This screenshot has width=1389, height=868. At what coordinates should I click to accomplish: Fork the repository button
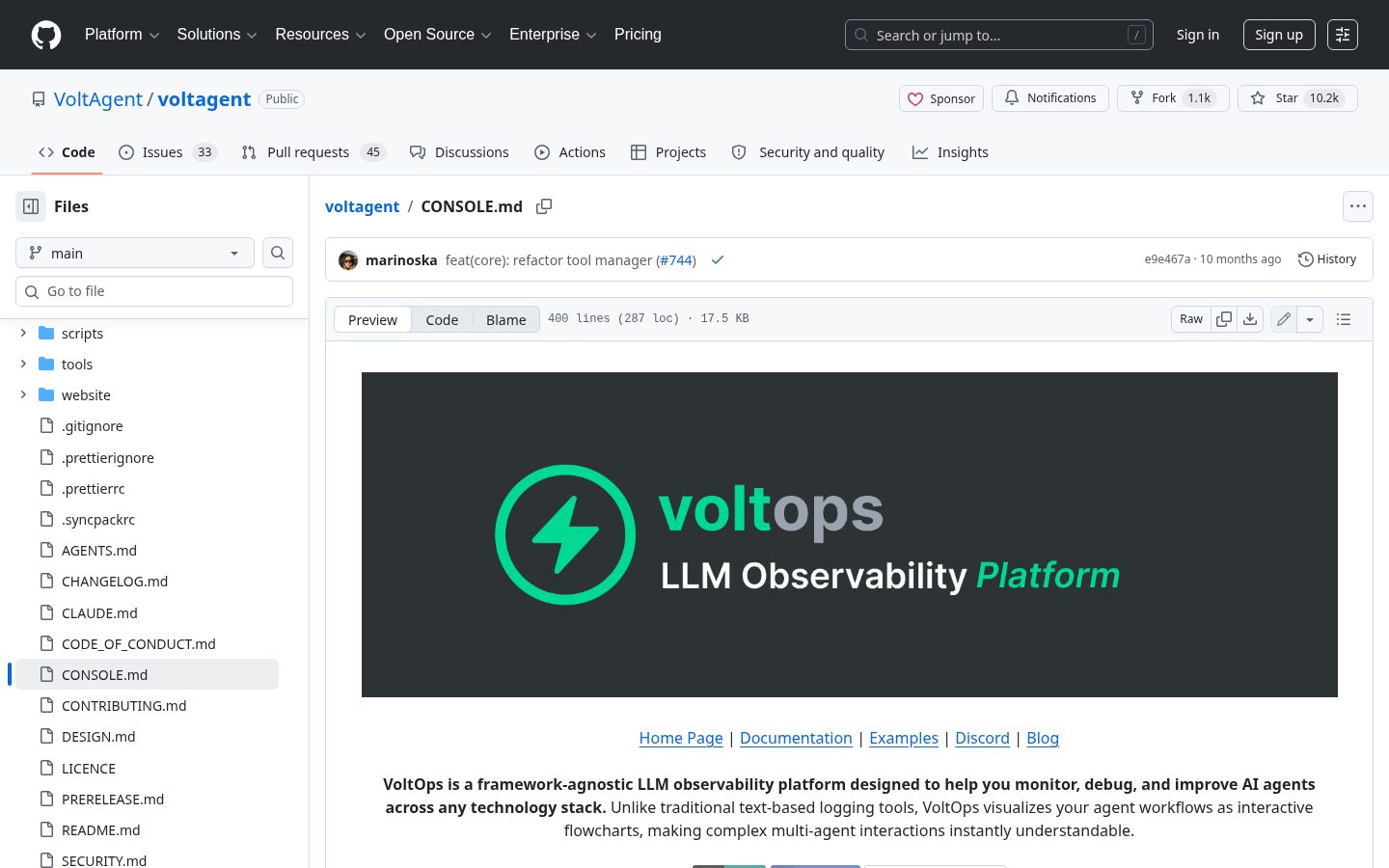tap(1173, 98)
